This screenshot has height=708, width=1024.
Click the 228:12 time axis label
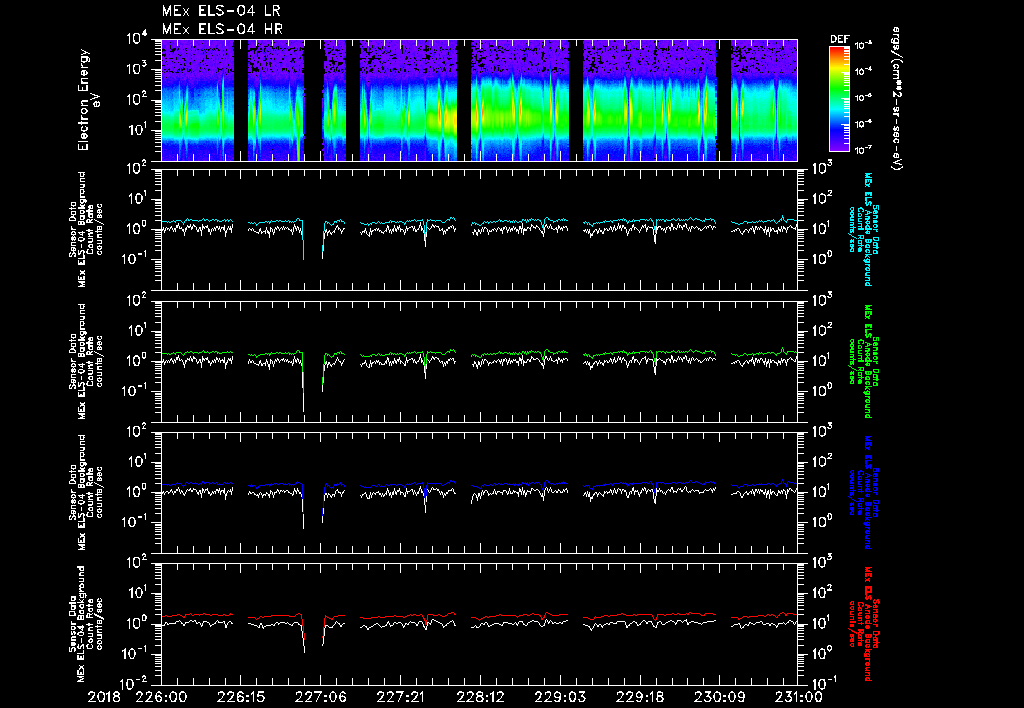(x=480, y=697)
